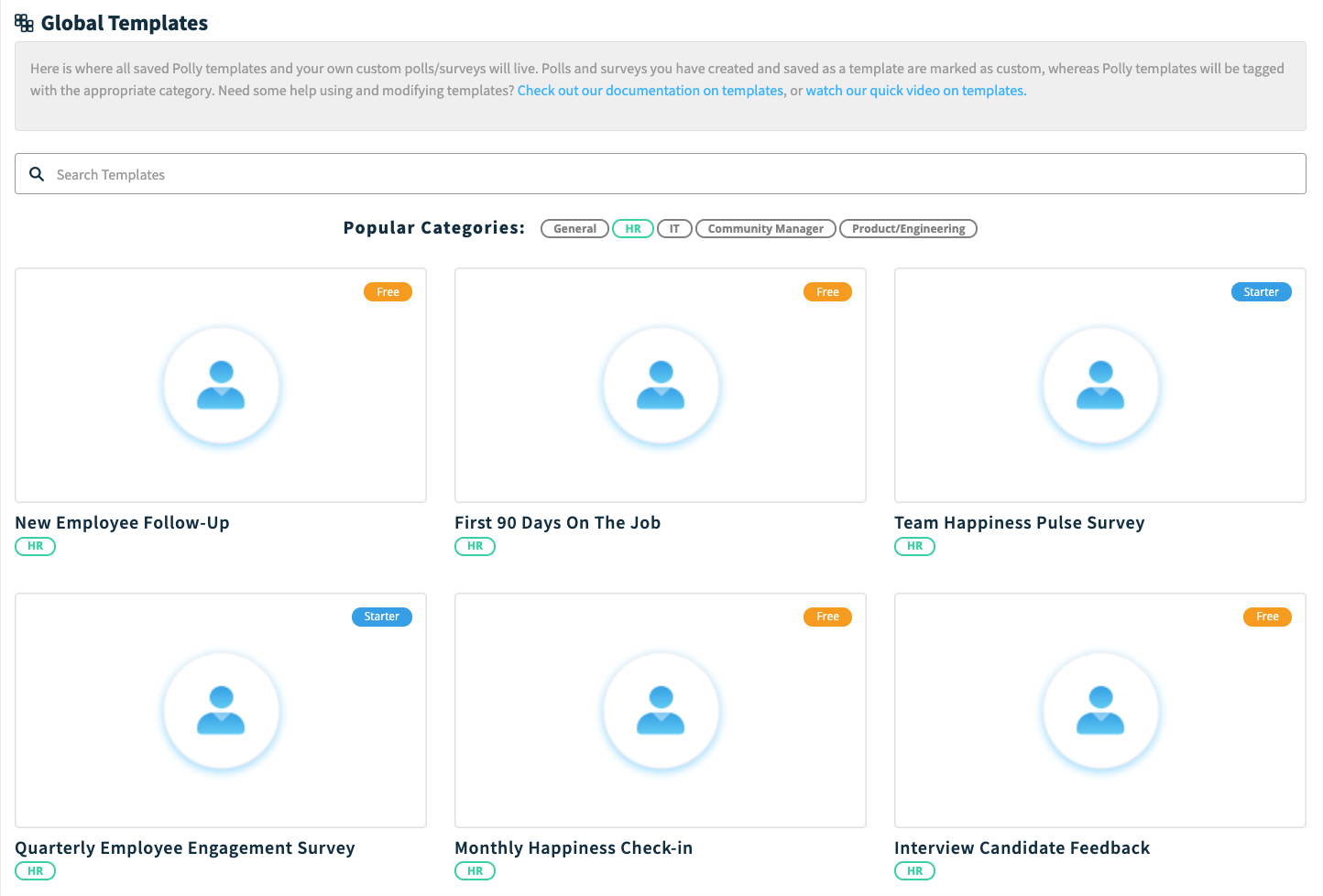Filter by the General category
Image resolution: width=1323 pixels, height=896 pixels.
pos(574,229)
